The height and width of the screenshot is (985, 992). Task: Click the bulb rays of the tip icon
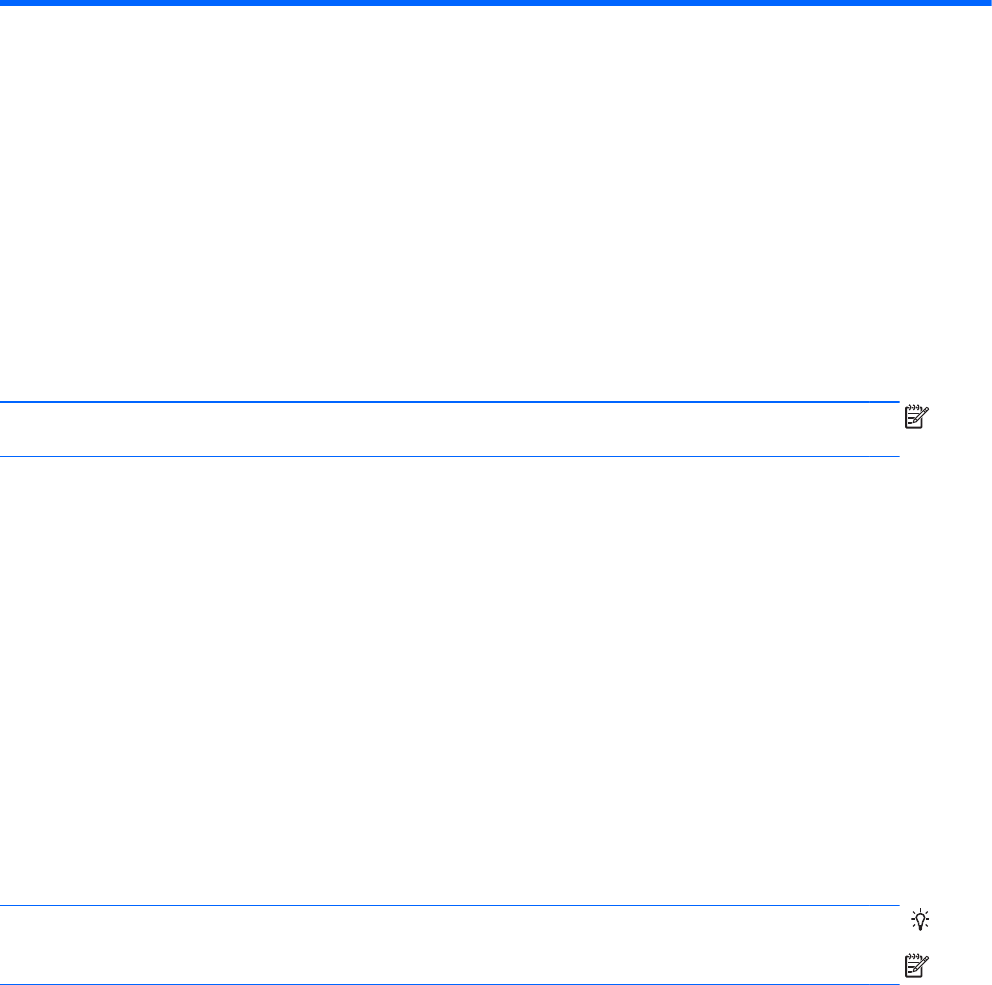point(920,912)
